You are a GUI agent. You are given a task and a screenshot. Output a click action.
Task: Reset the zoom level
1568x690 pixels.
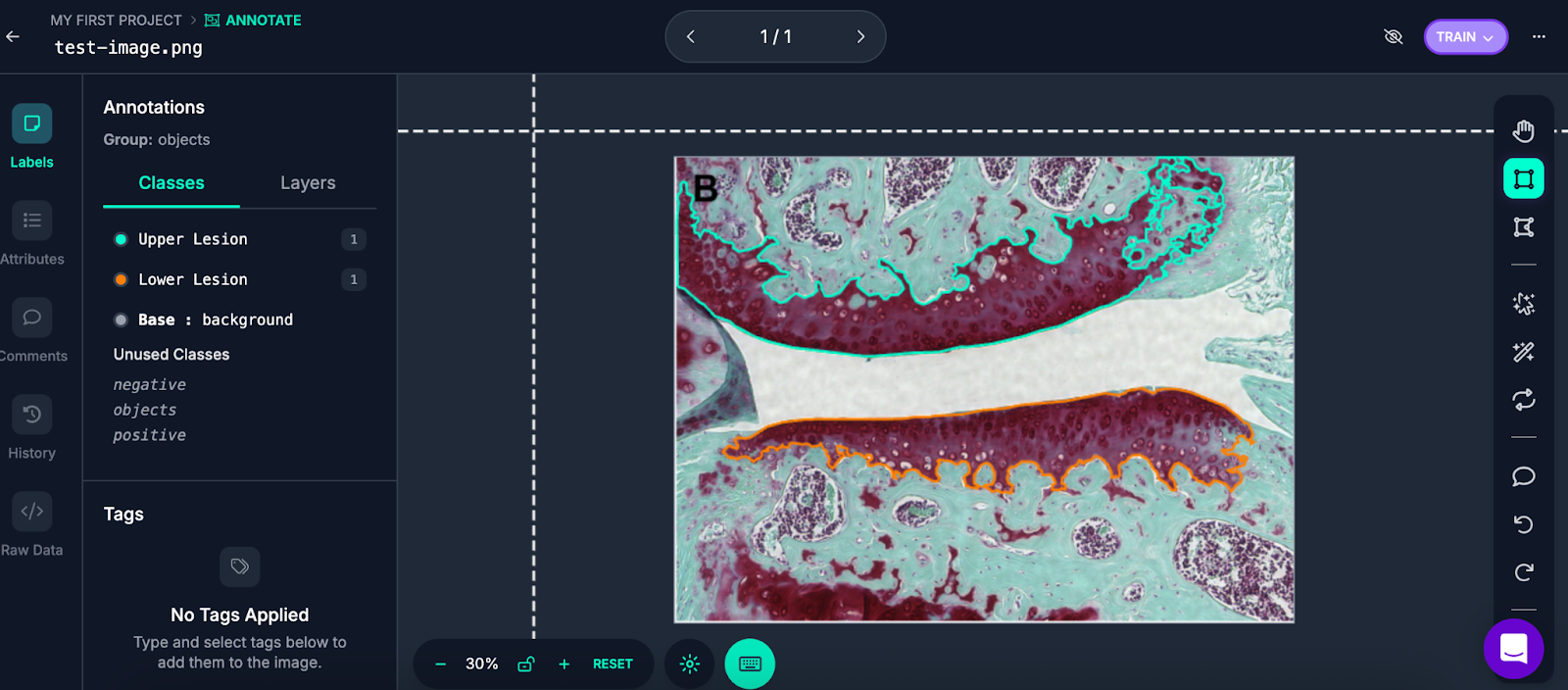[x=612, y=665]
